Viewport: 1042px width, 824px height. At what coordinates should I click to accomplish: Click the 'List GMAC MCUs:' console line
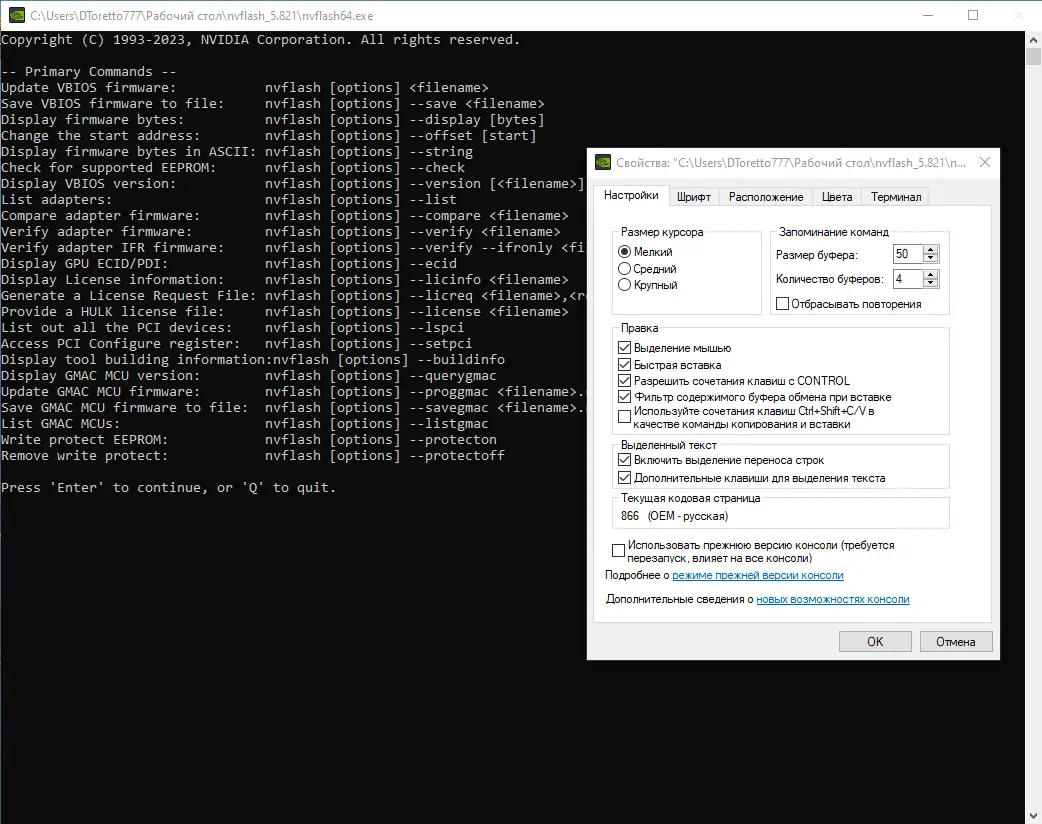pyautogui.click(x=60, y=424)
